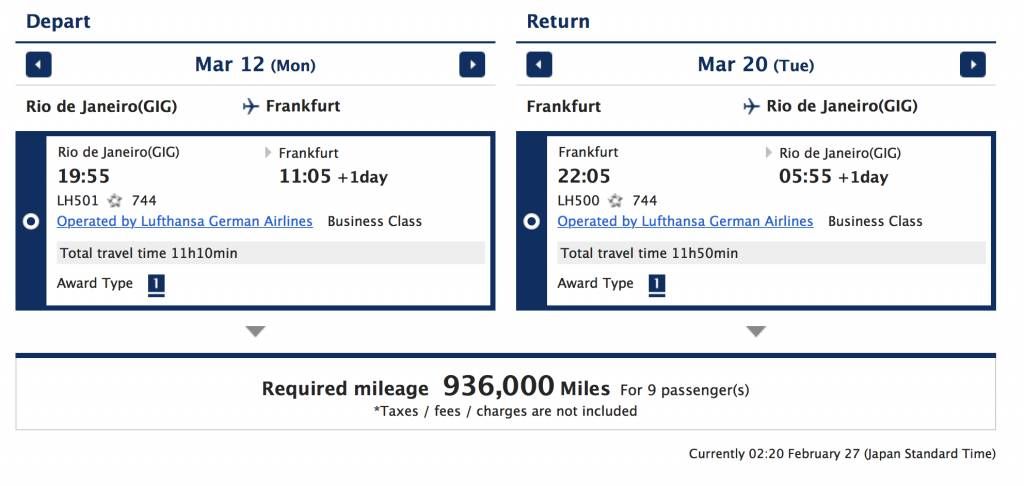Click Star Alliance icon beside LH501

coord(115,201)
